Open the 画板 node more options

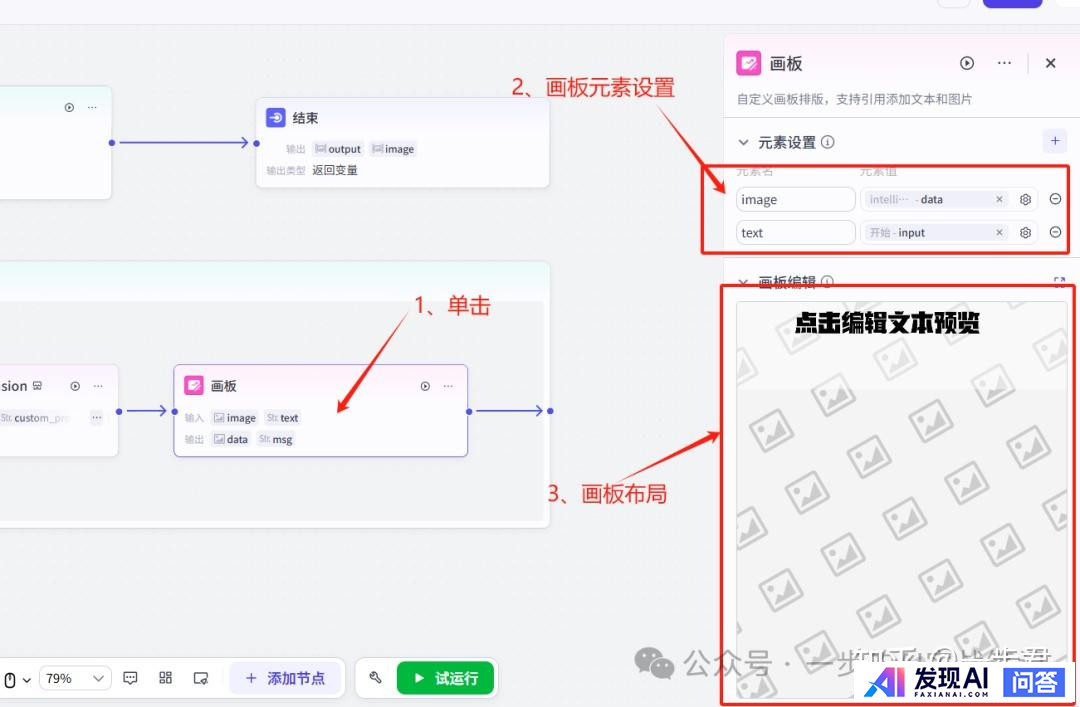(x=448, y=386)
